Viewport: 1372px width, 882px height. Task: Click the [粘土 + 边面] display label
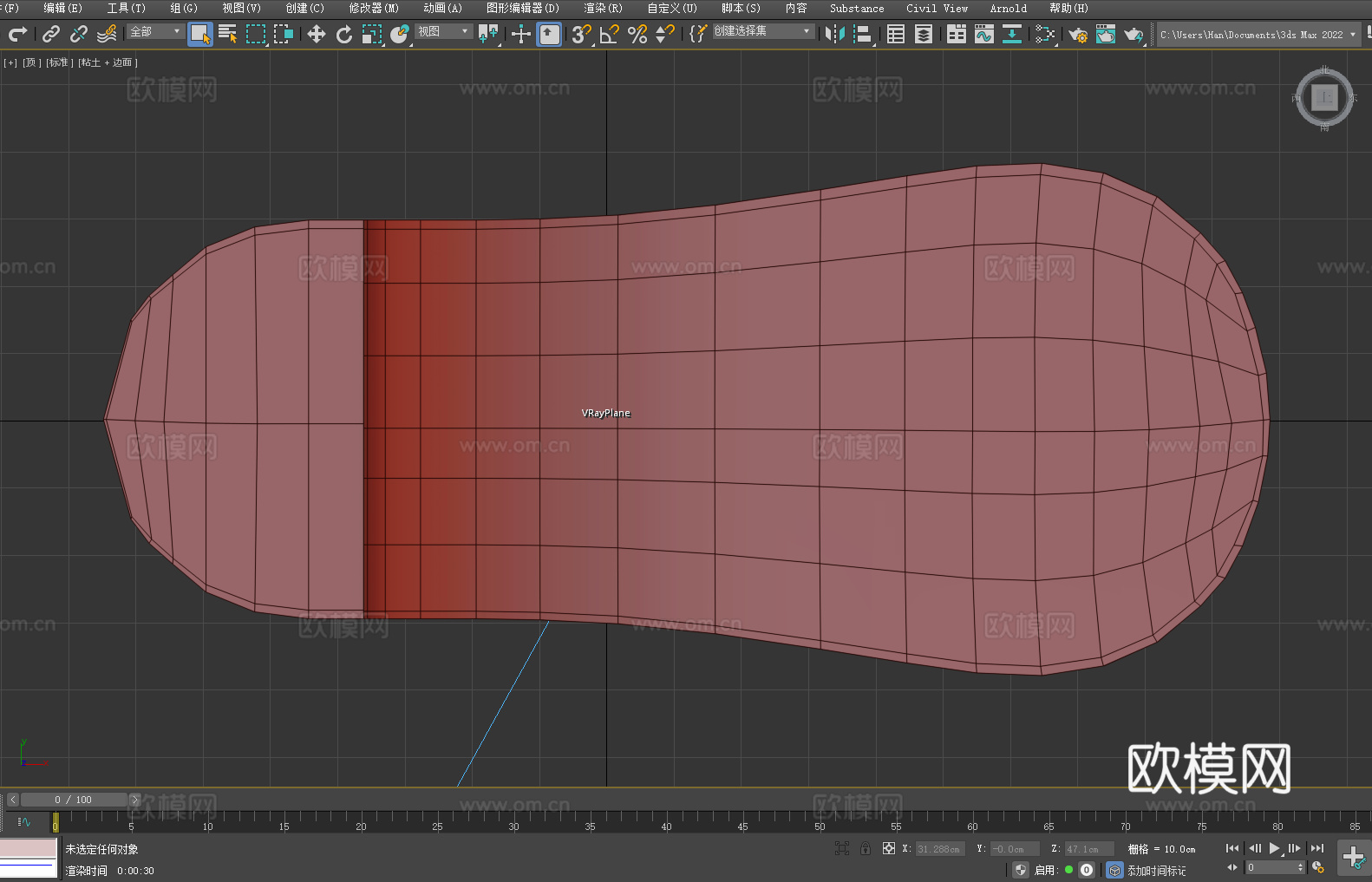click(108, 62)
